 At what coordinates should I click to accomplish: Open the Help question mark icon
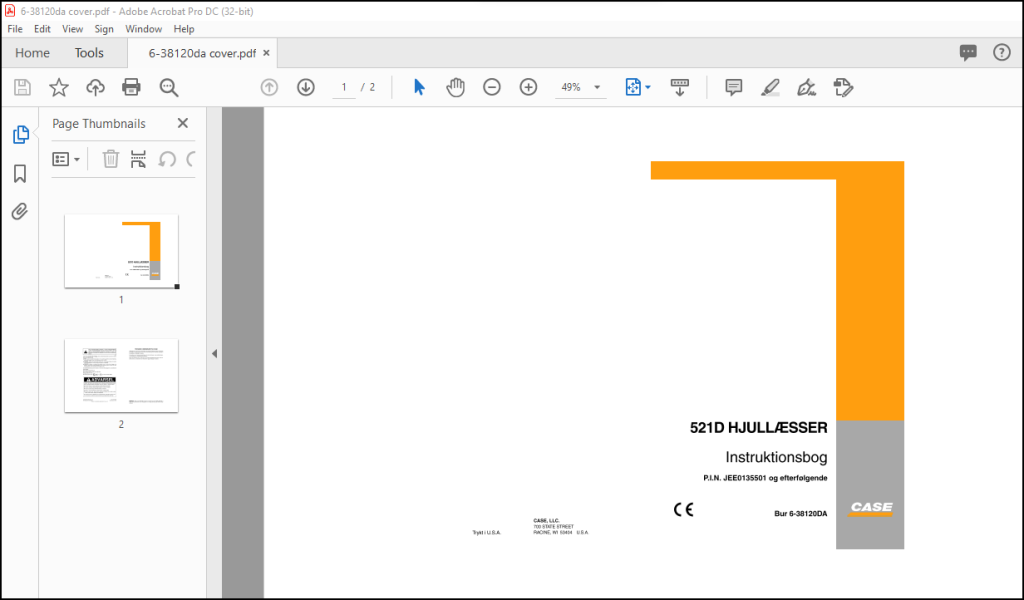(x=1002, y=53)
